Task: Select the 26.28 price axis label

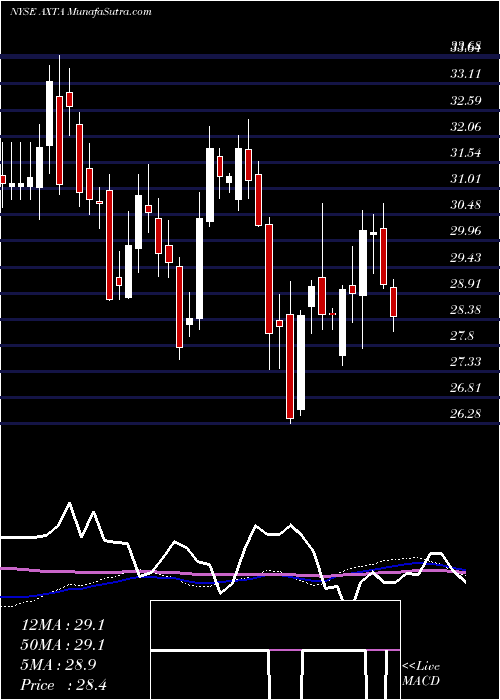Action: (466, 414)
